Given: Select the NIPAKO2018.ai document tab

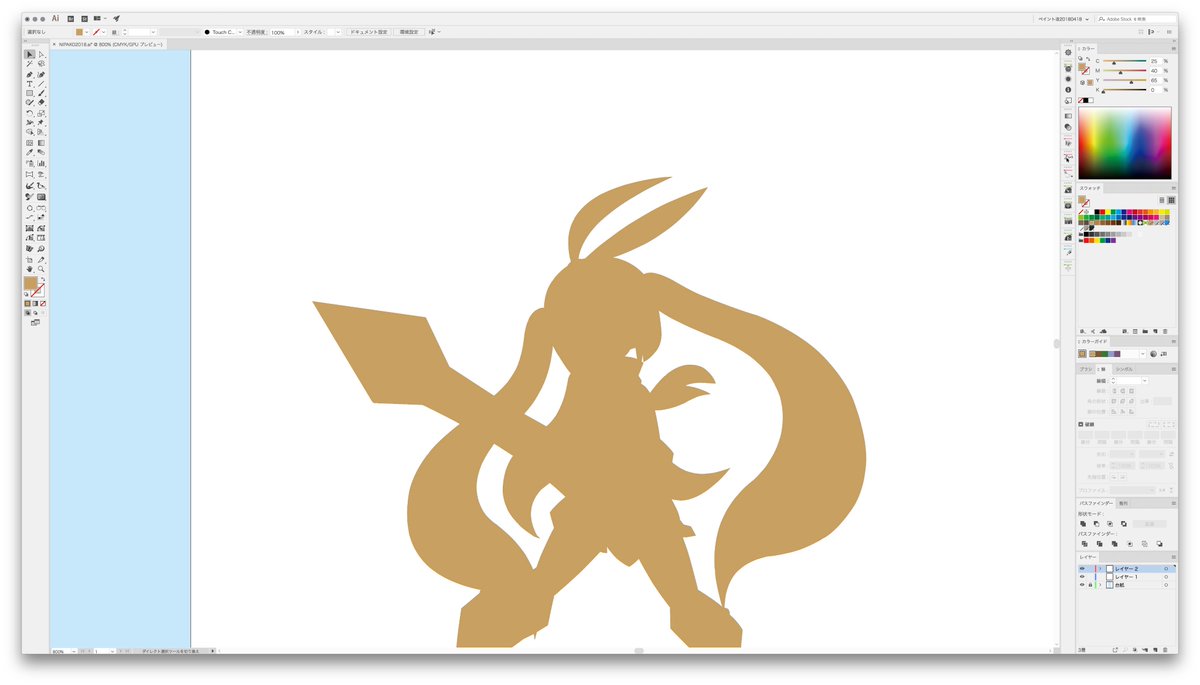Looking at the screenshot, I should 110,44.
